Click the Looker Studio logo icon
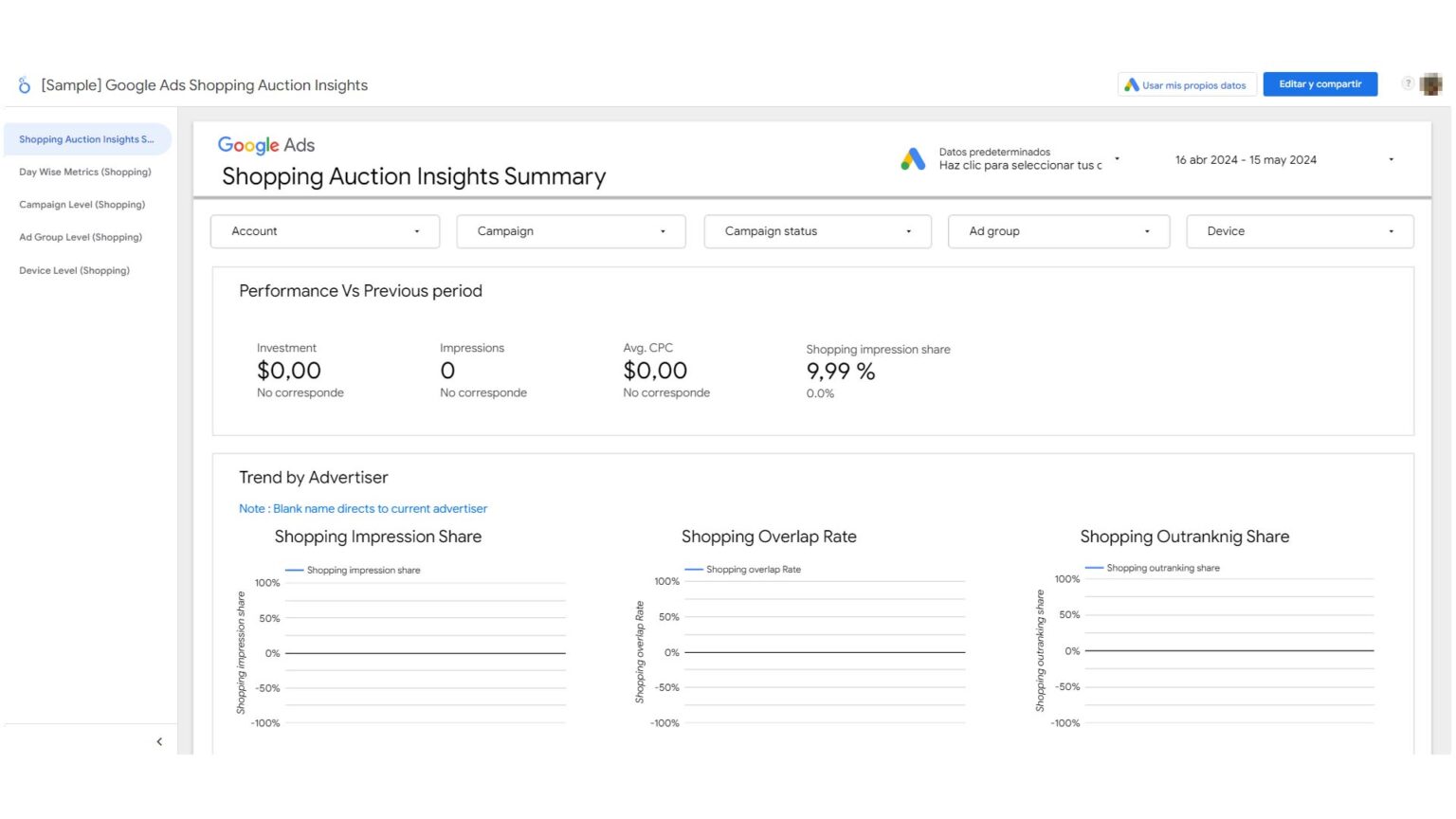The height and width of the screenshot is (819, 1456). pos(25,85)
